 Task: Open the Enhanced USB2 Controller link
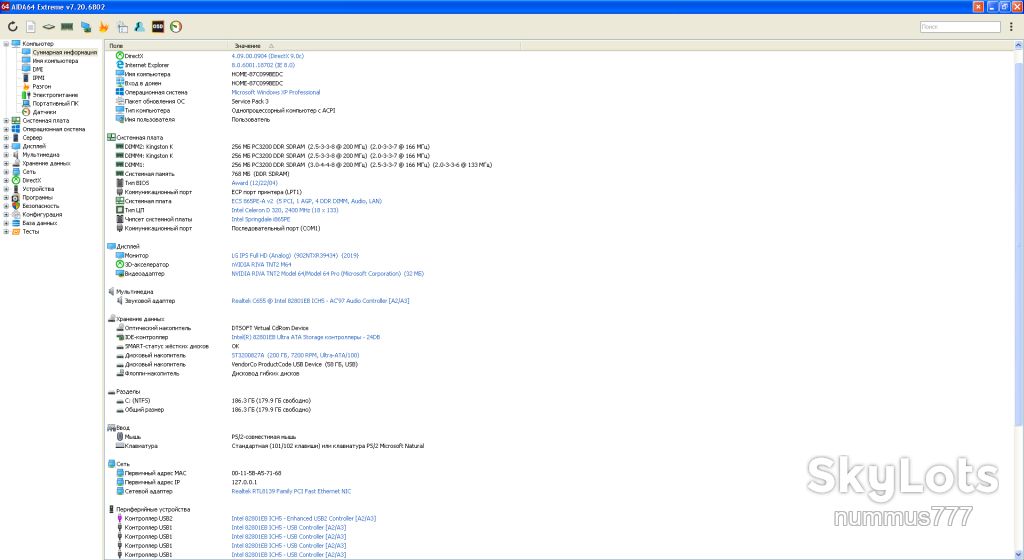point(304,519)
